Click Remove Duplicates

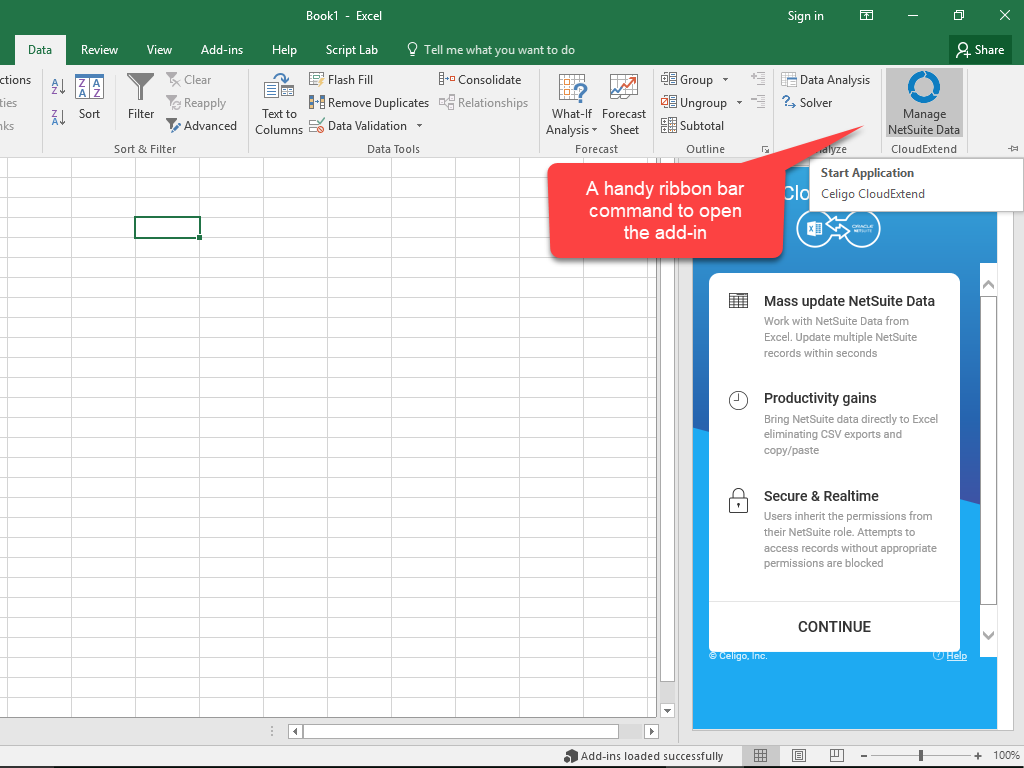(x=369, y=103)
